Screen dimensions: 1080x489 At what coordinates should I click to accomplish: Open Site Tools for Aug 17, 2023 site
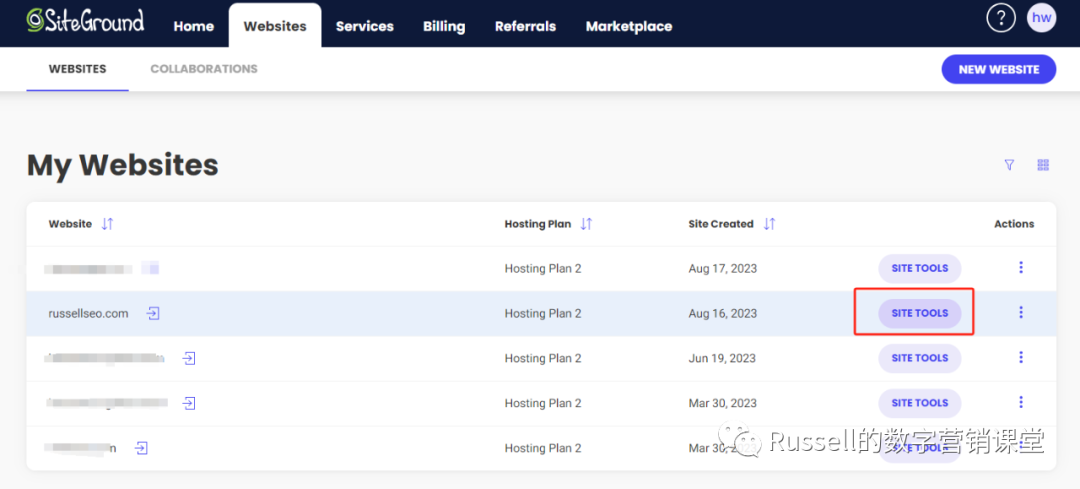click(919, 268)
